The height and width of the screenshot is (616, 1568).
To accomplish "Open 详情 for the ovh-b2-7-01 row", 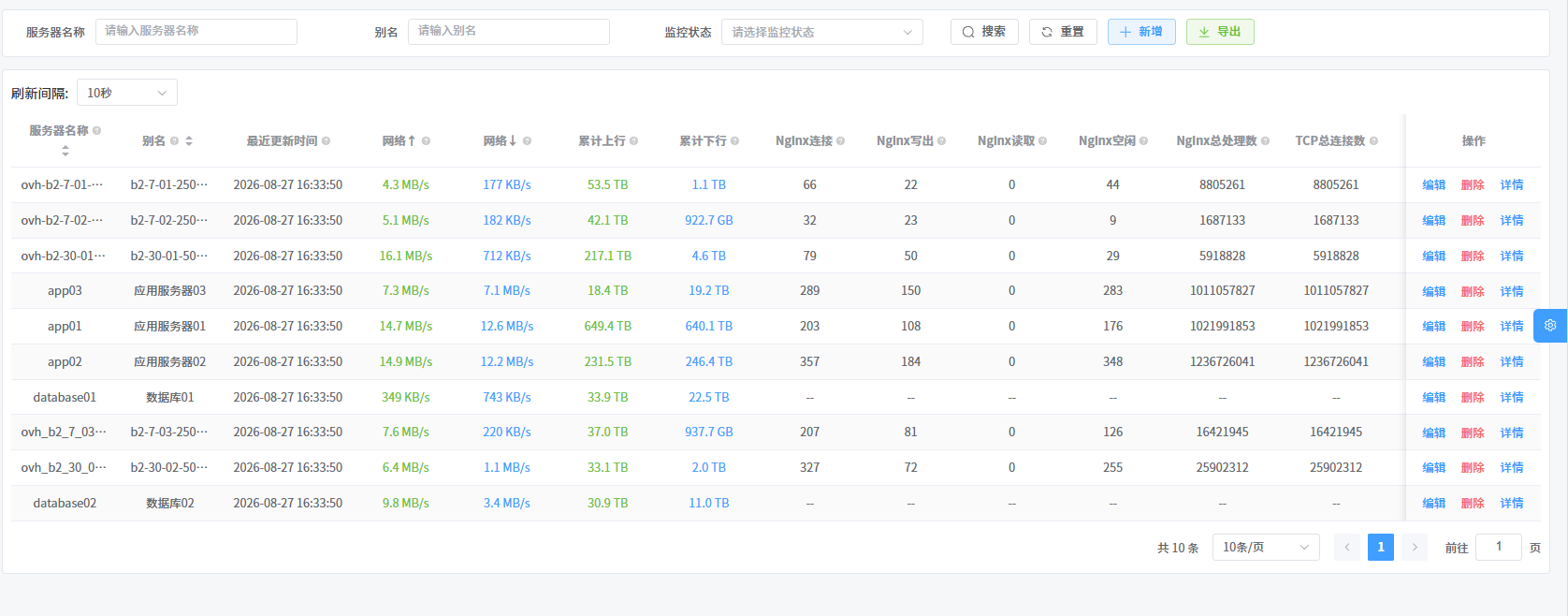I will 1512,185.
